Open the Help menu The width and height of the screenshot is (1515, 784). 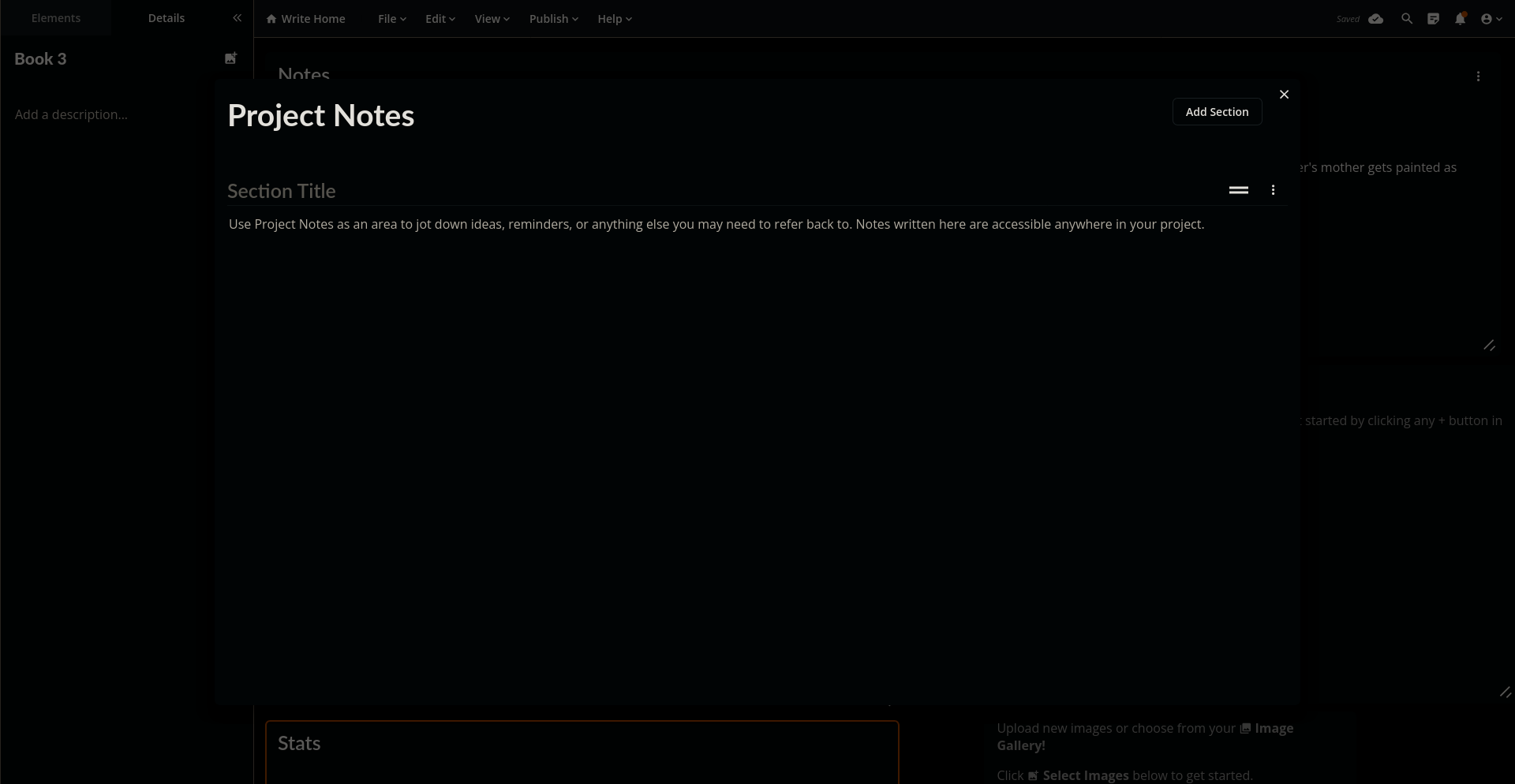tap(614, 19)
